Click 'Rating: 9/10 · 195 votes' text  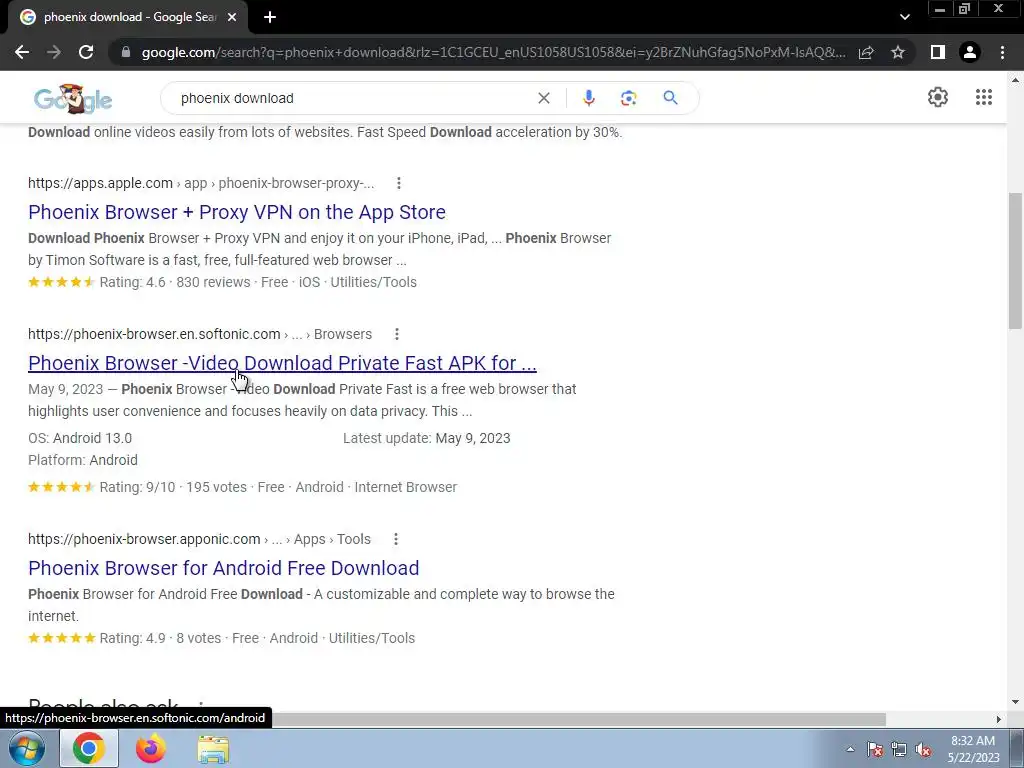(173, 488)
